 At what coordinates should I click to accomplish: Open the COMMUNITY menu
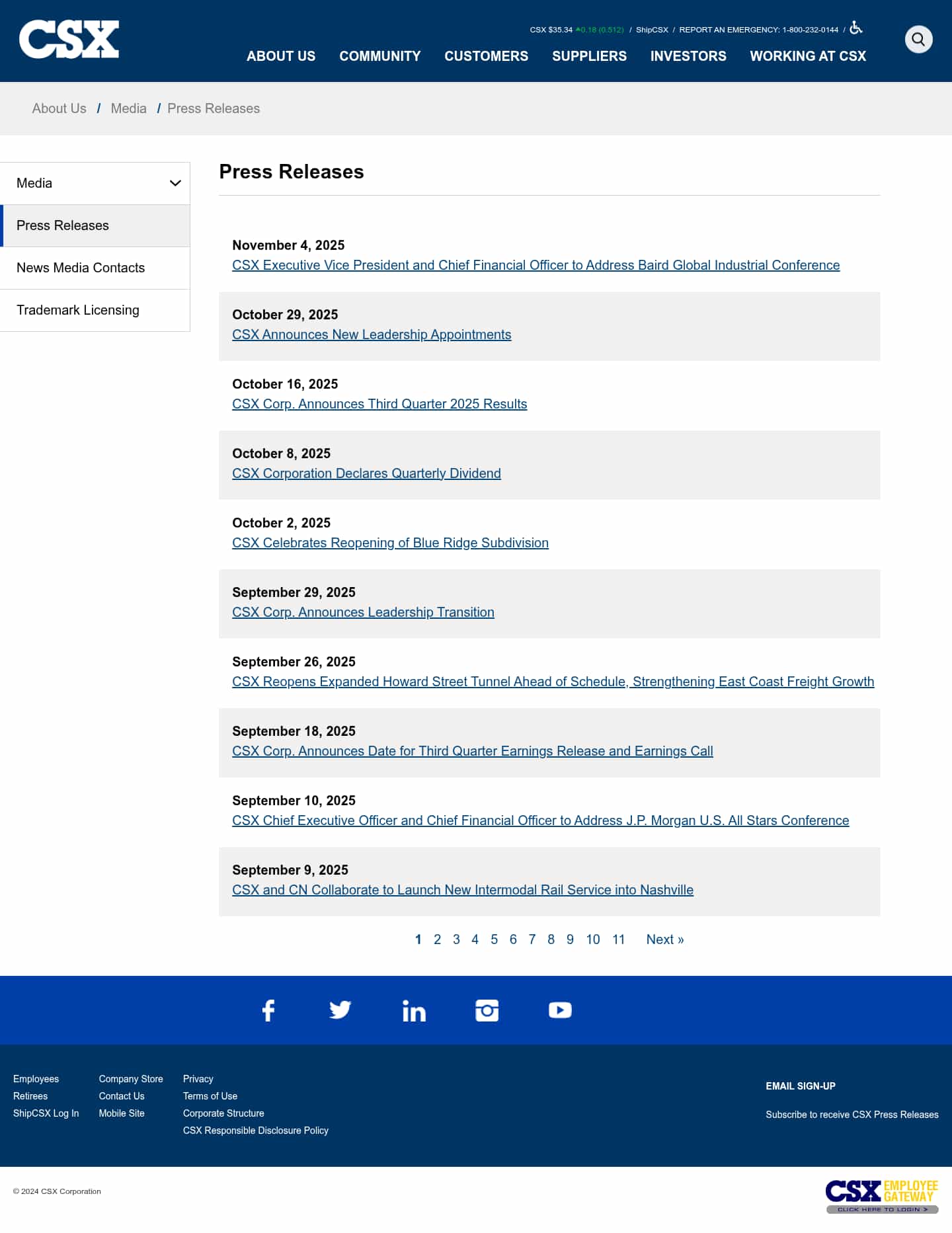tap(380, 56)
